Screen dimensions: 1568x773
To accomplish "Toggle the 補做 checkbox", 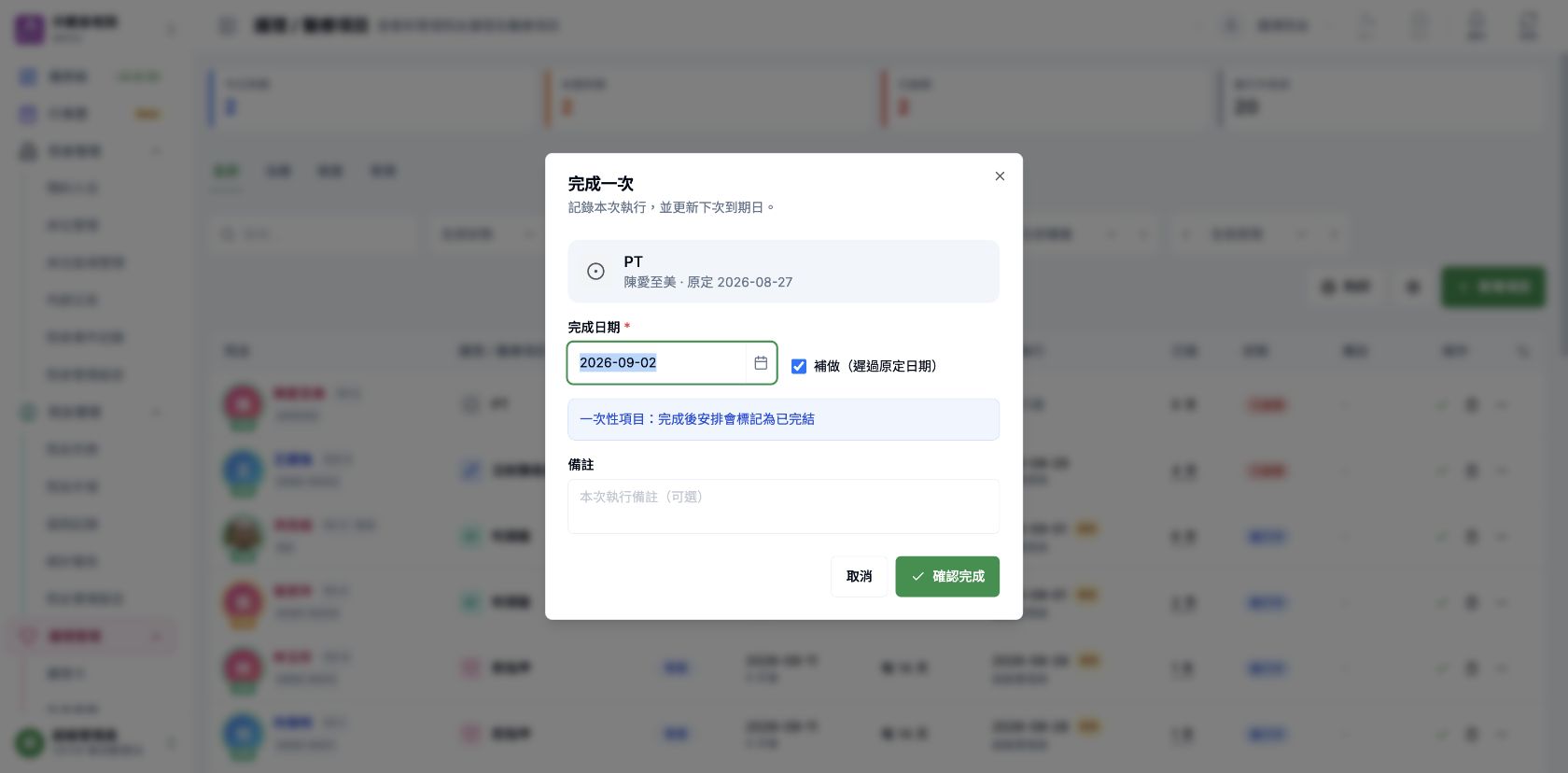I will tap(799, 366).
